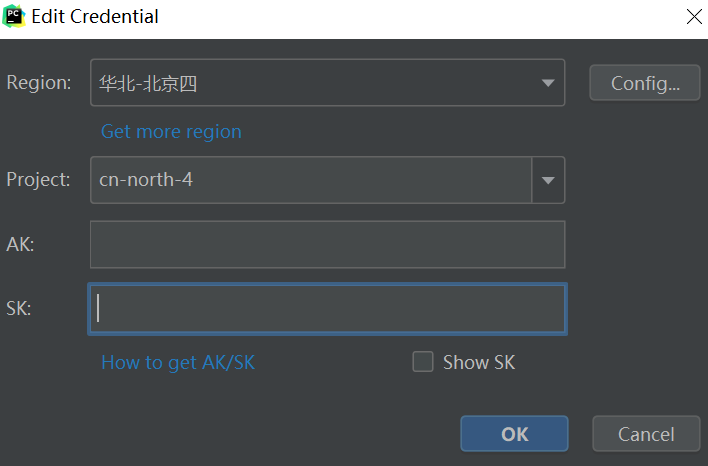Open the Region combo box showing 华北-北京四
This screenshot has width=708, height=466.
pos(310,83)
